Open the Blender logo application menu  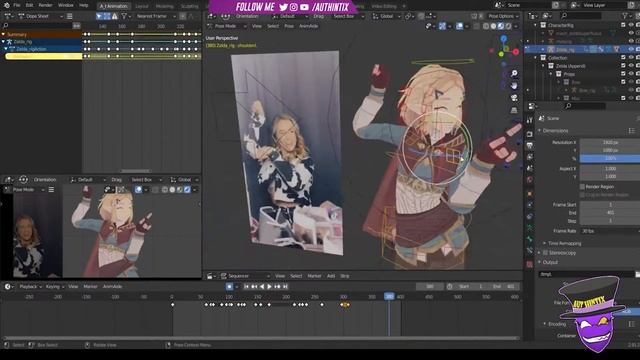tap(7, 5)
